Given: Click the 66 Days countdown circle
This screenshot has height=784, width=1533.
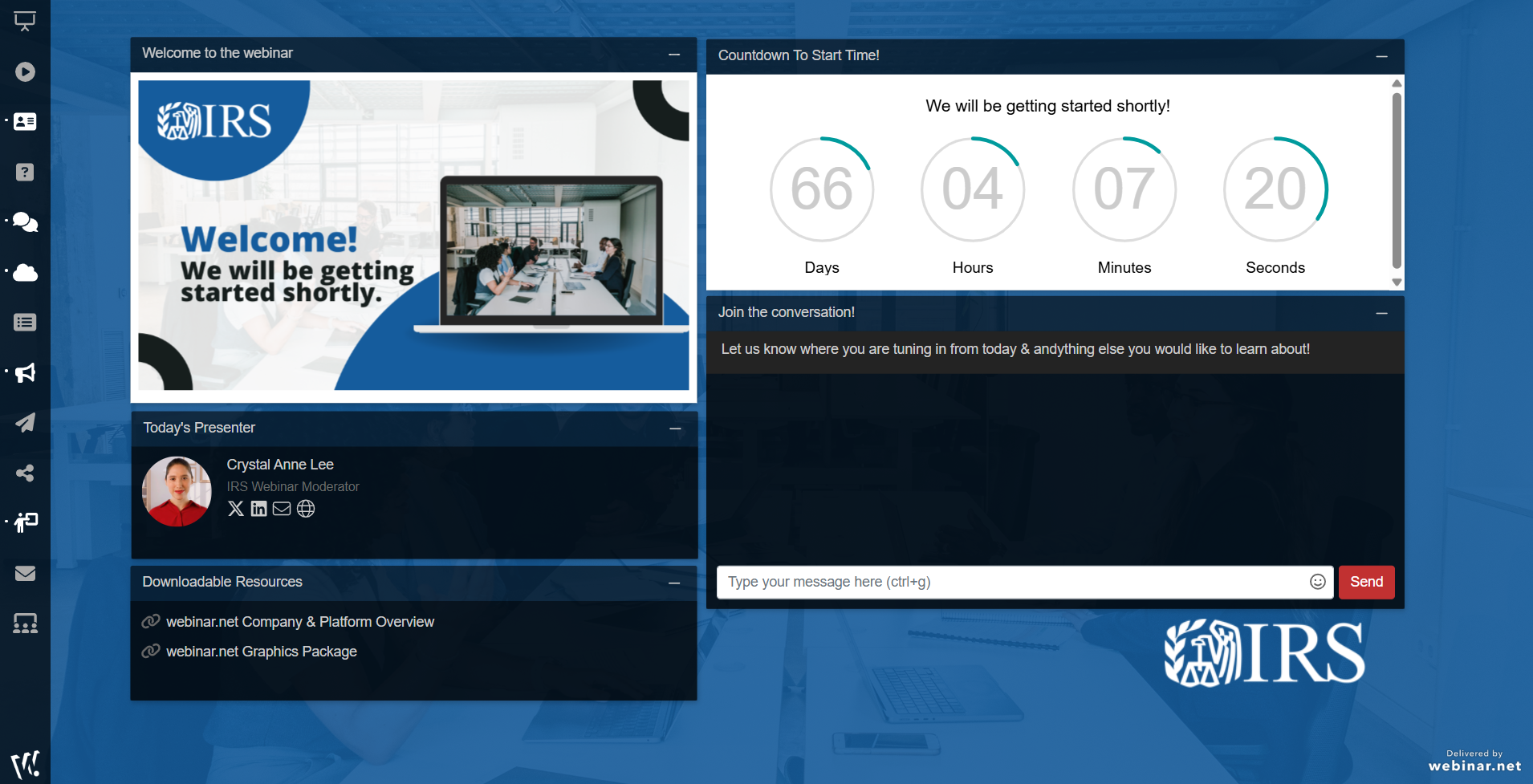Looking at the screenshot, I should (x=822, y=189).
